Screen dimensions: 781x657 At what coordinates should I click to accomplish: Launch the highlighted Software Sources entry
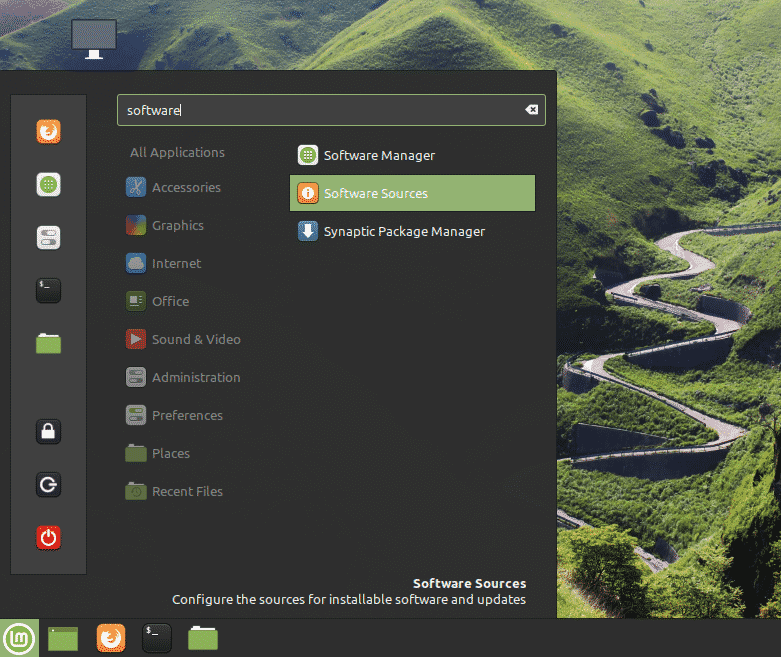click(412, 193)
